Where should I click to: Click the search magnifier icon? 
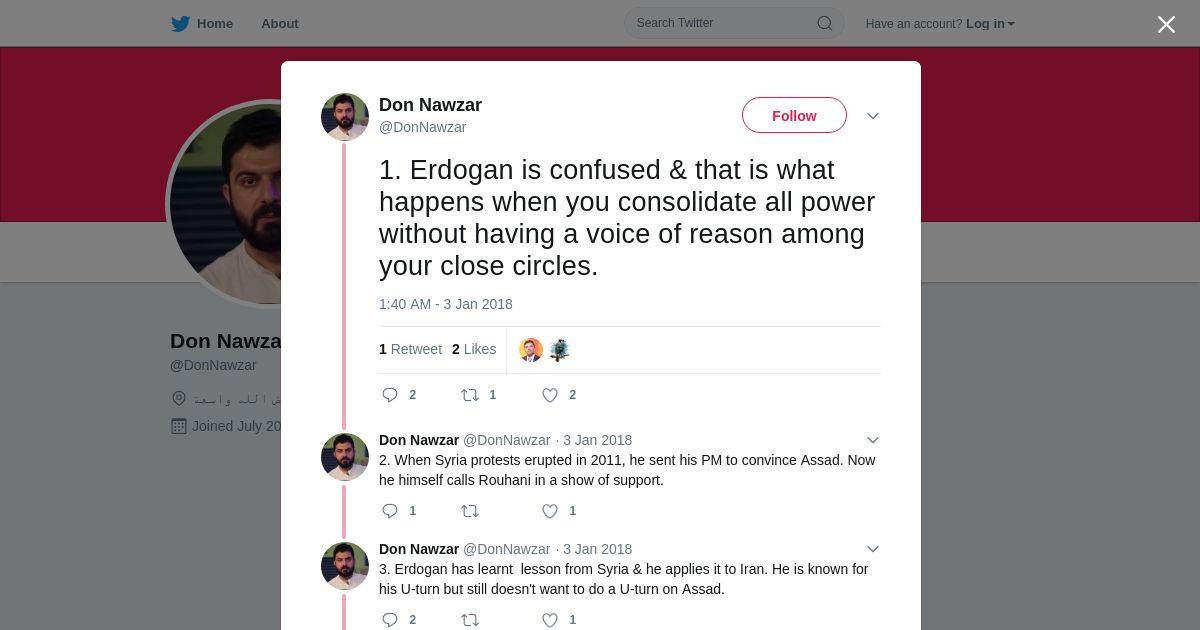pos(825,23)
